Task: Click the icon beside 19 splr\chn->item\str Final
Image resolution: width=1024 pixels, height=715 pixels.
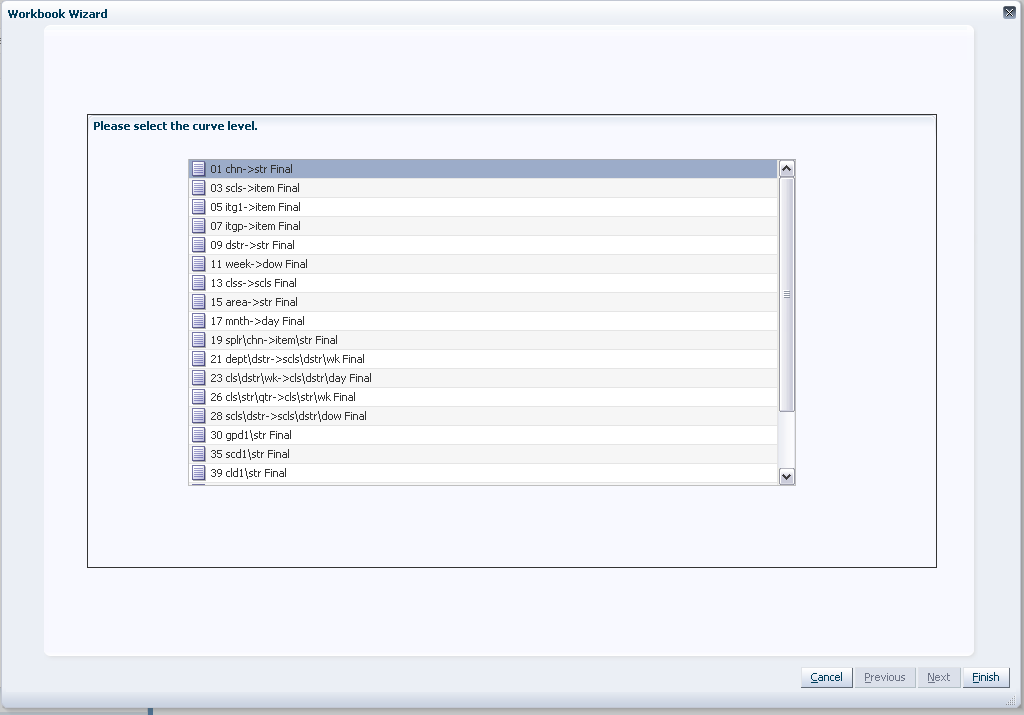Action: coord(199,339)
